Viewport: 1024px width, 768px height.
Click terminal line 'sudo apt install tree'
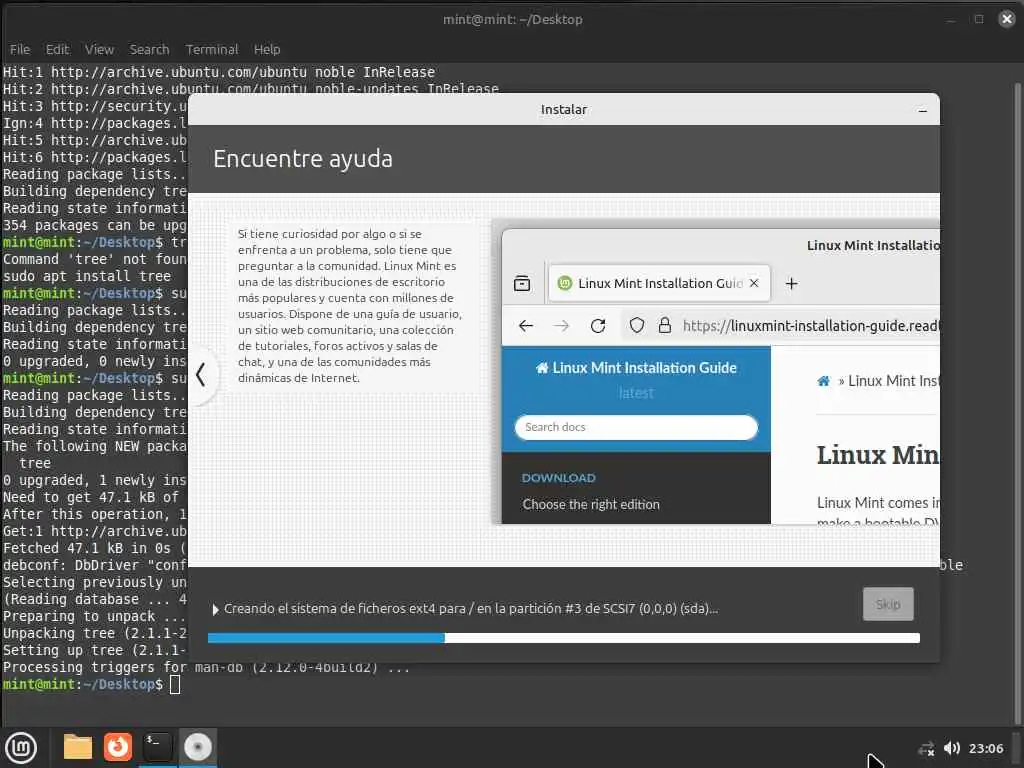click(x=87, y=276)
